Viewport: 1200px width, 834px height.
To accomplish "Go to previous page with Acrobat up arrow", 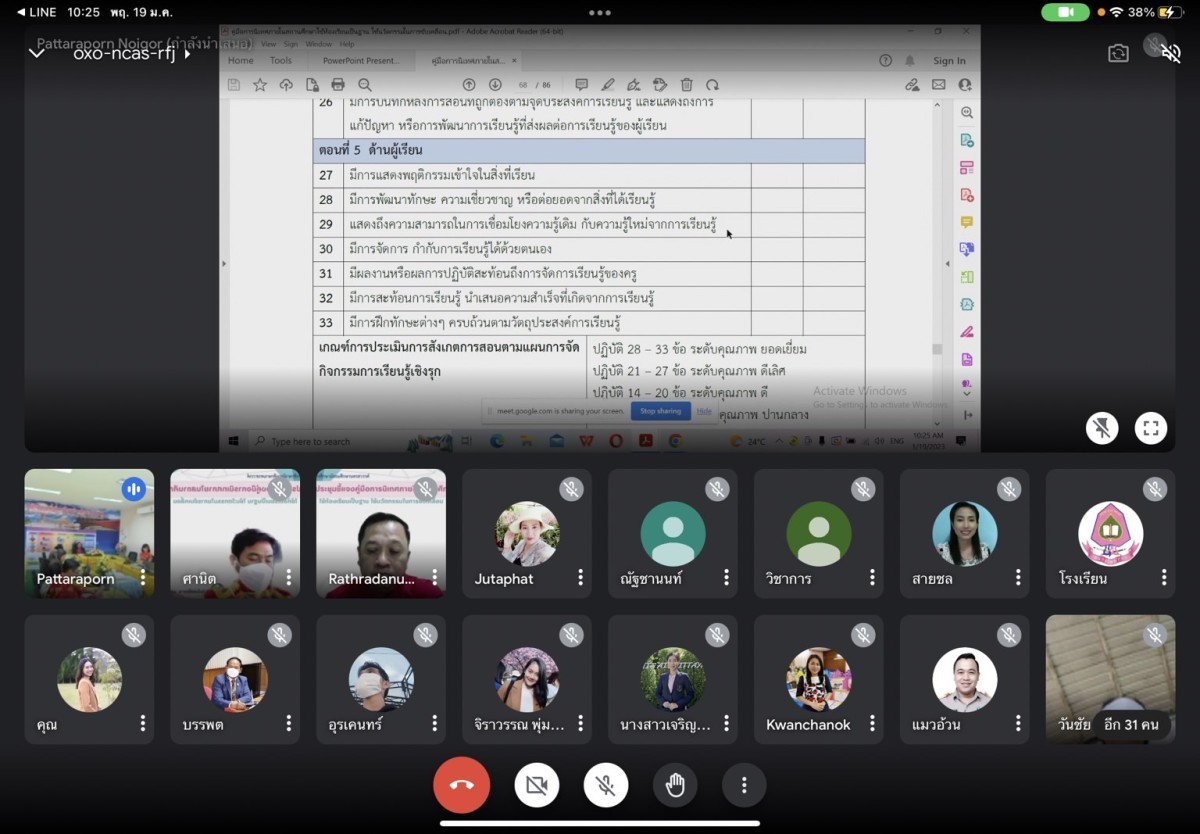I will (469, 85).
